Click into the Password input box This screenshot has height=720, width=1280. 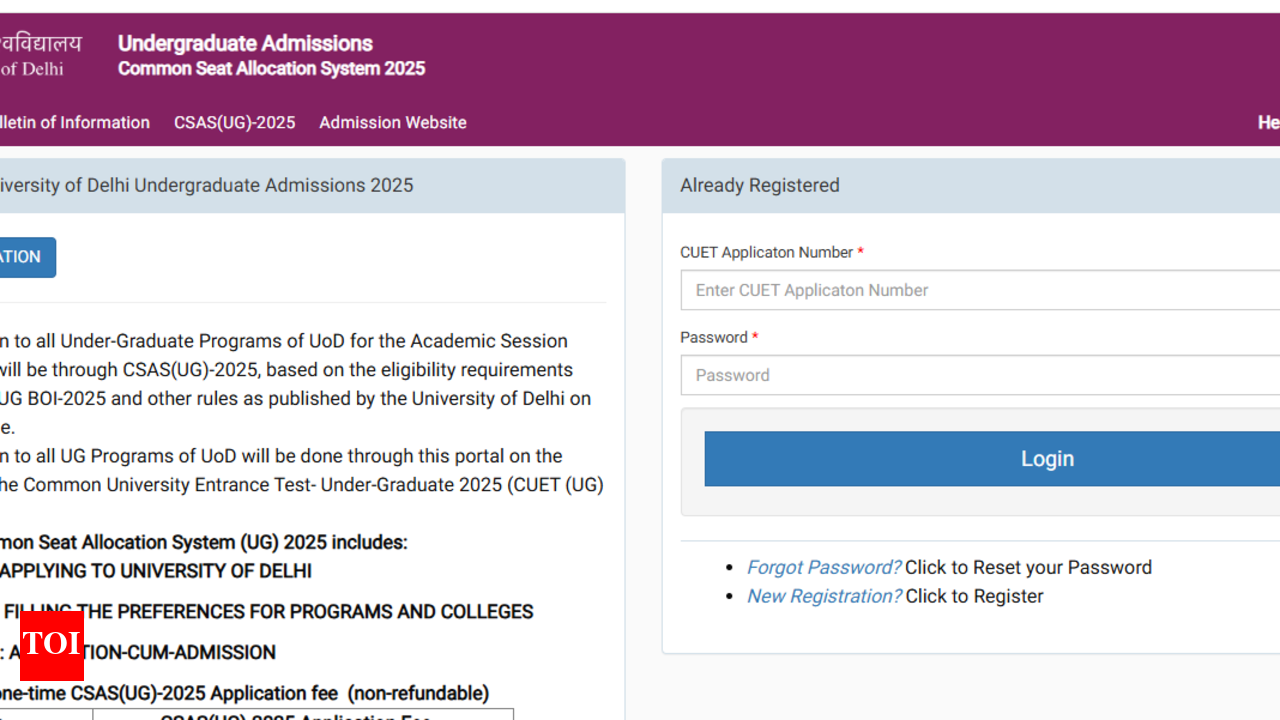pos(980,375)
